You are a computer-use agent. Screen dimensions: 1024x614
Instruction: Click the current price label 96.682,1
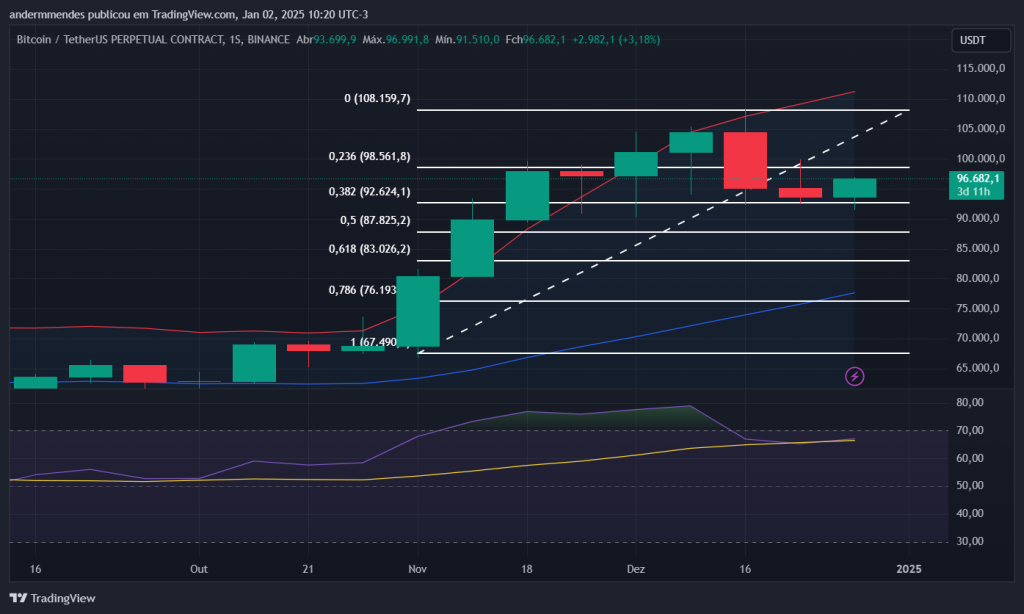click(978, 178)
